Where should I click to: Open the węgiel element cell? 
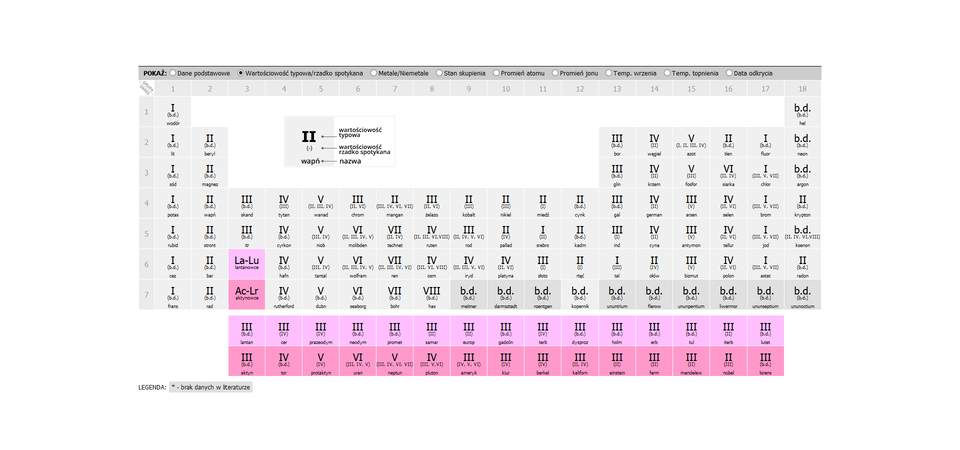tap(654, 142)
